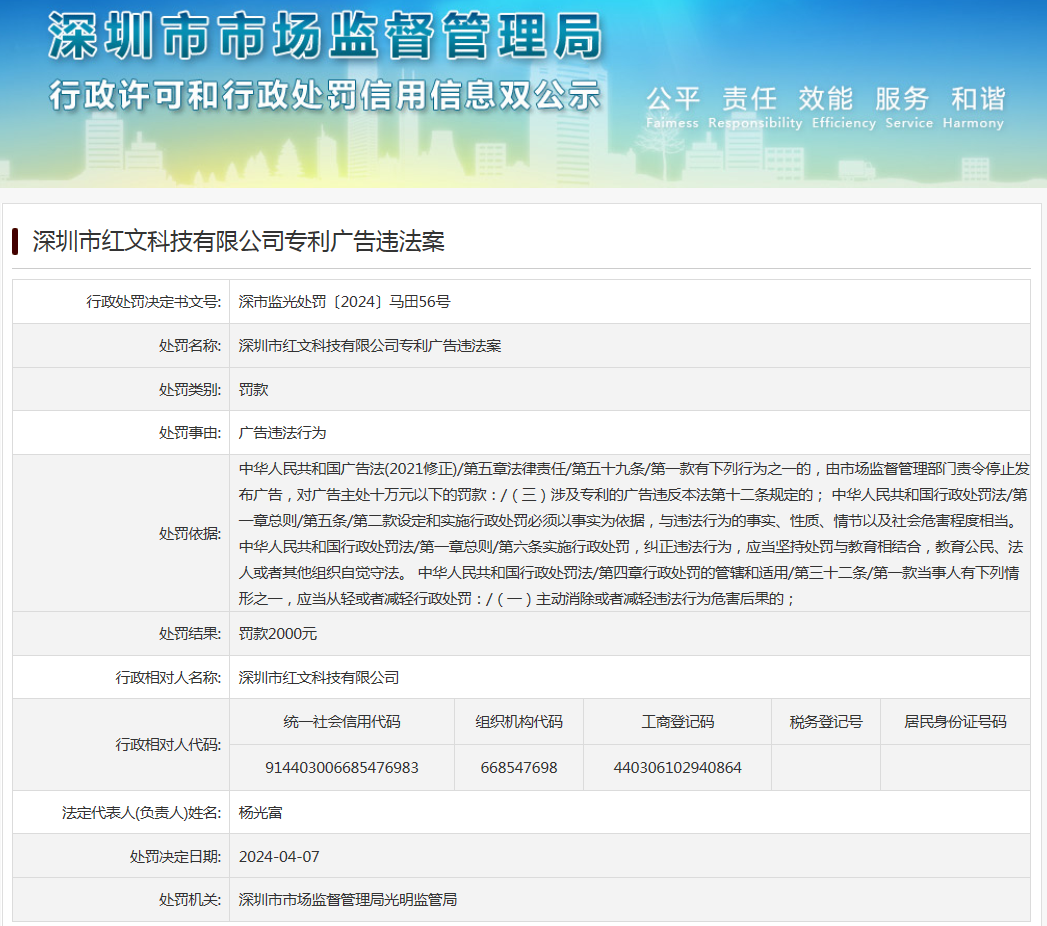The width and height of the screenshot is (1047, 926).
Task: Click the 统一社会信用代码 column header
Action: [x=341, y=721]
